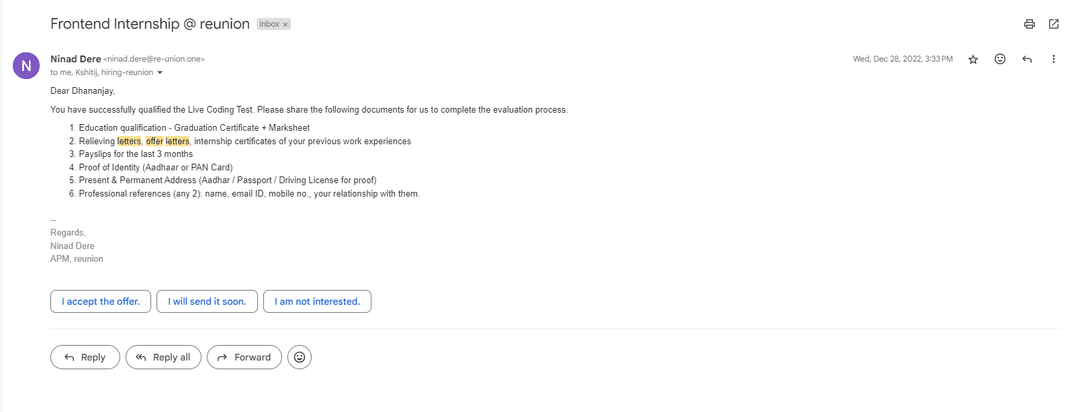Screen dimensions: 1080x412
Task: Forward this email using the Forward button
Action: pyautogui.click(x=244, y=357)
